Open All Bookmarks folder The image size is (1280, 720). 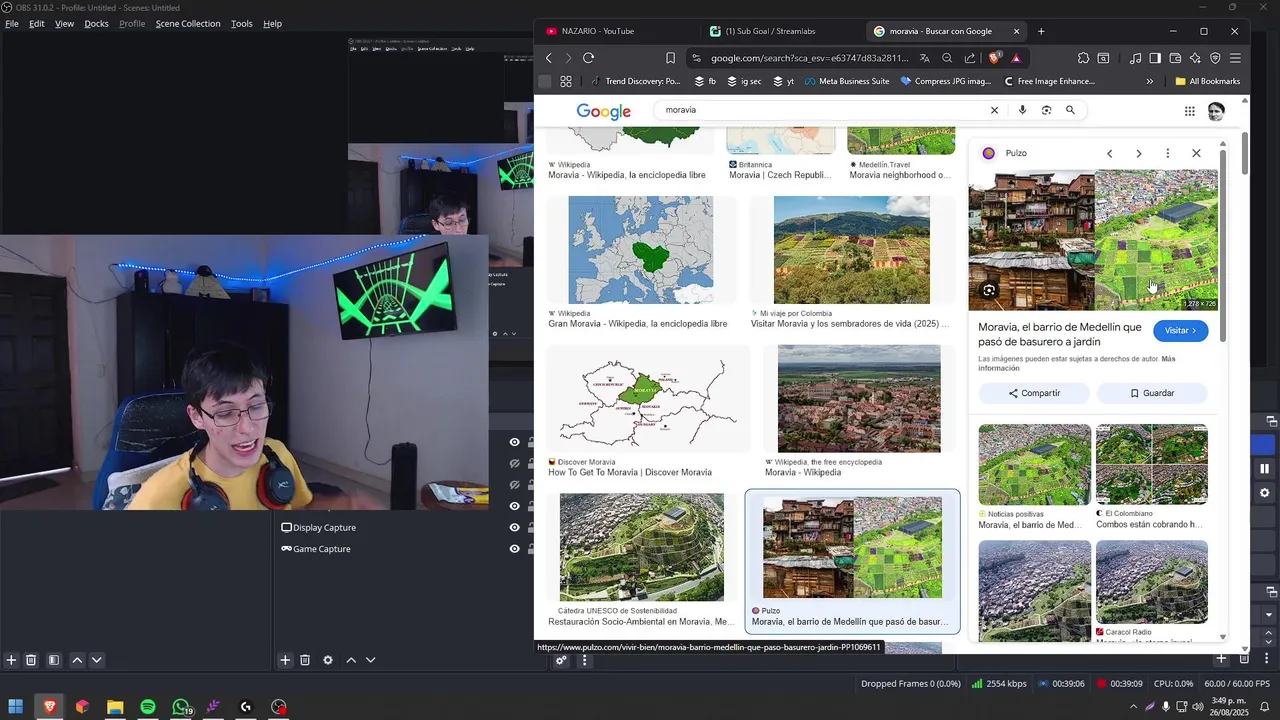pyautogui.click(x=1208, y=81)
